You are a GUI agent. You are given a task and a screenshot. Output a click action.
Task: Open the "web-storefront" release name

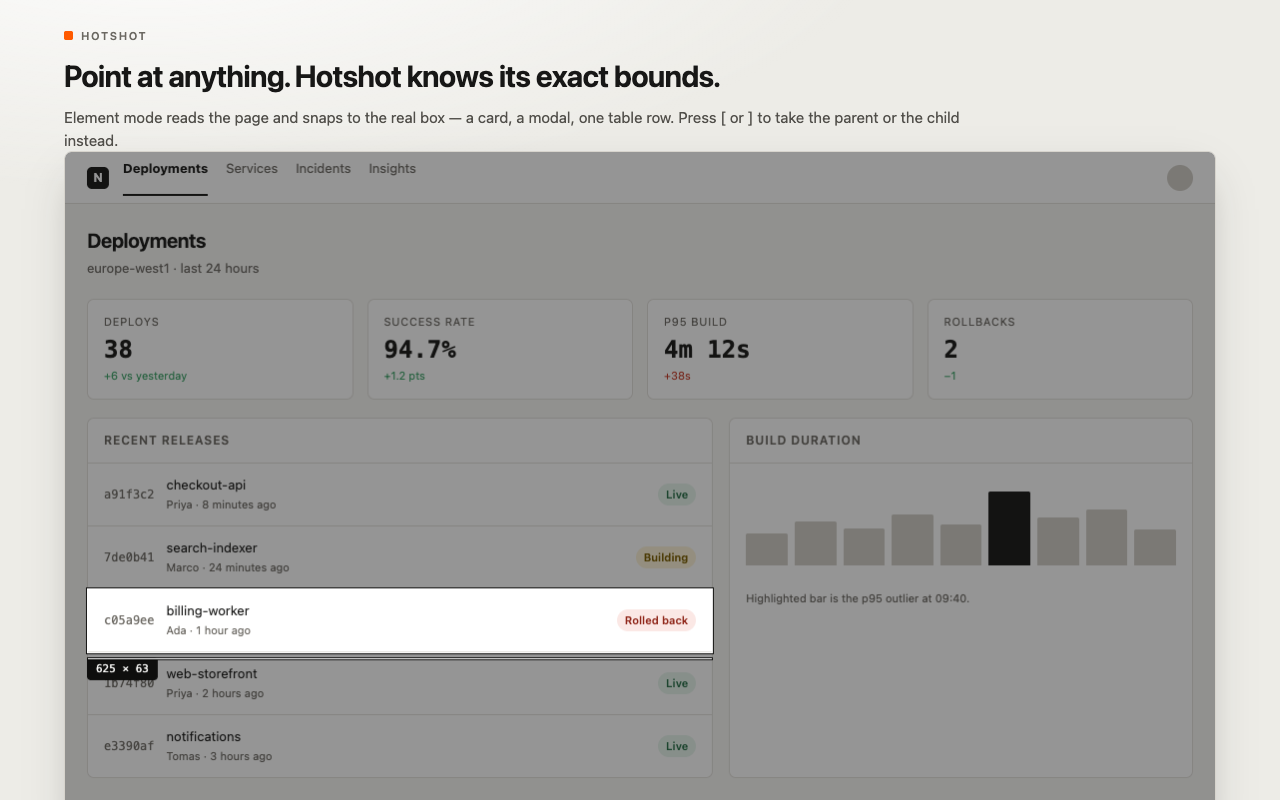pyautogui.click(x=212, y=674)
